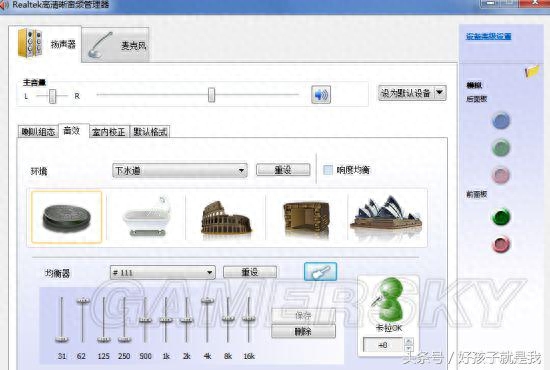550x370 pixels.
Task: Click the Environment Reset (重设) button
Action: [x=283, y=170]
